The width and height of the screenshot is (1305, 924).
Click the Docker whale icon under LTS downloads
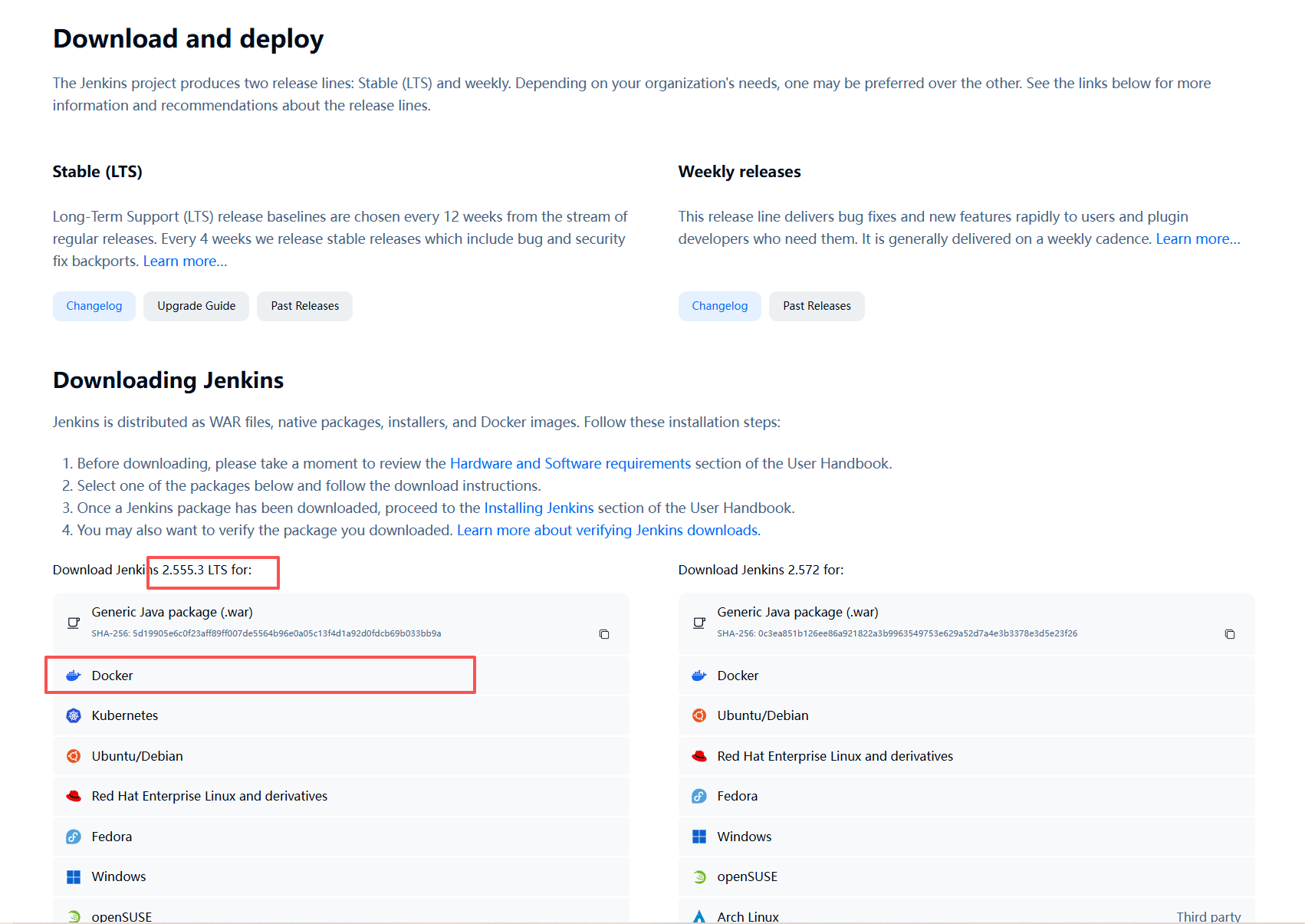(x=74, y=676)
